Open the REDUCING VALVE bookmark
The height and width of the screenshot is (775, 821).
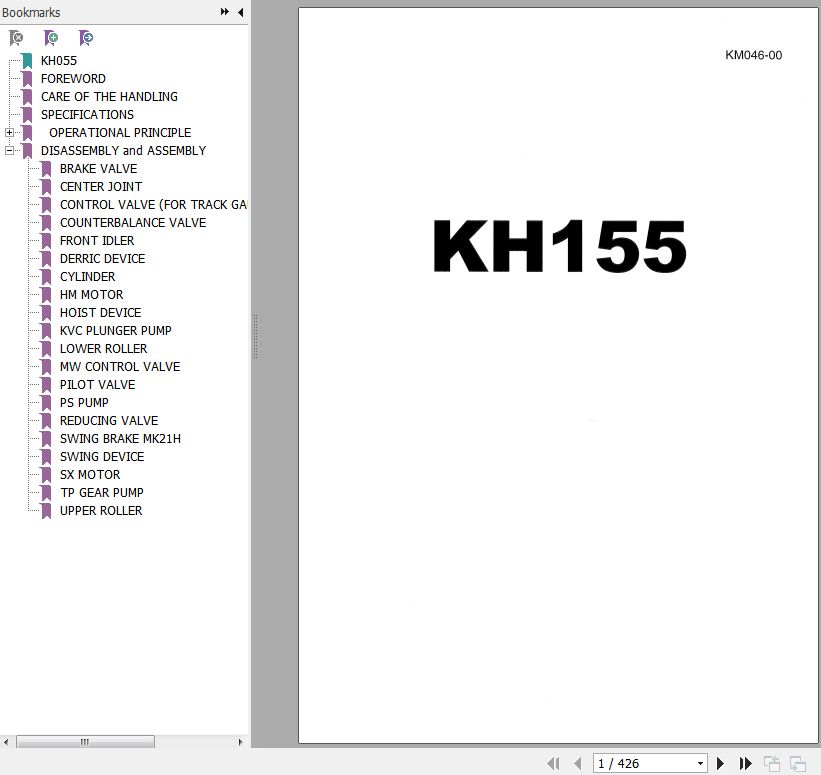coord(109,420)
